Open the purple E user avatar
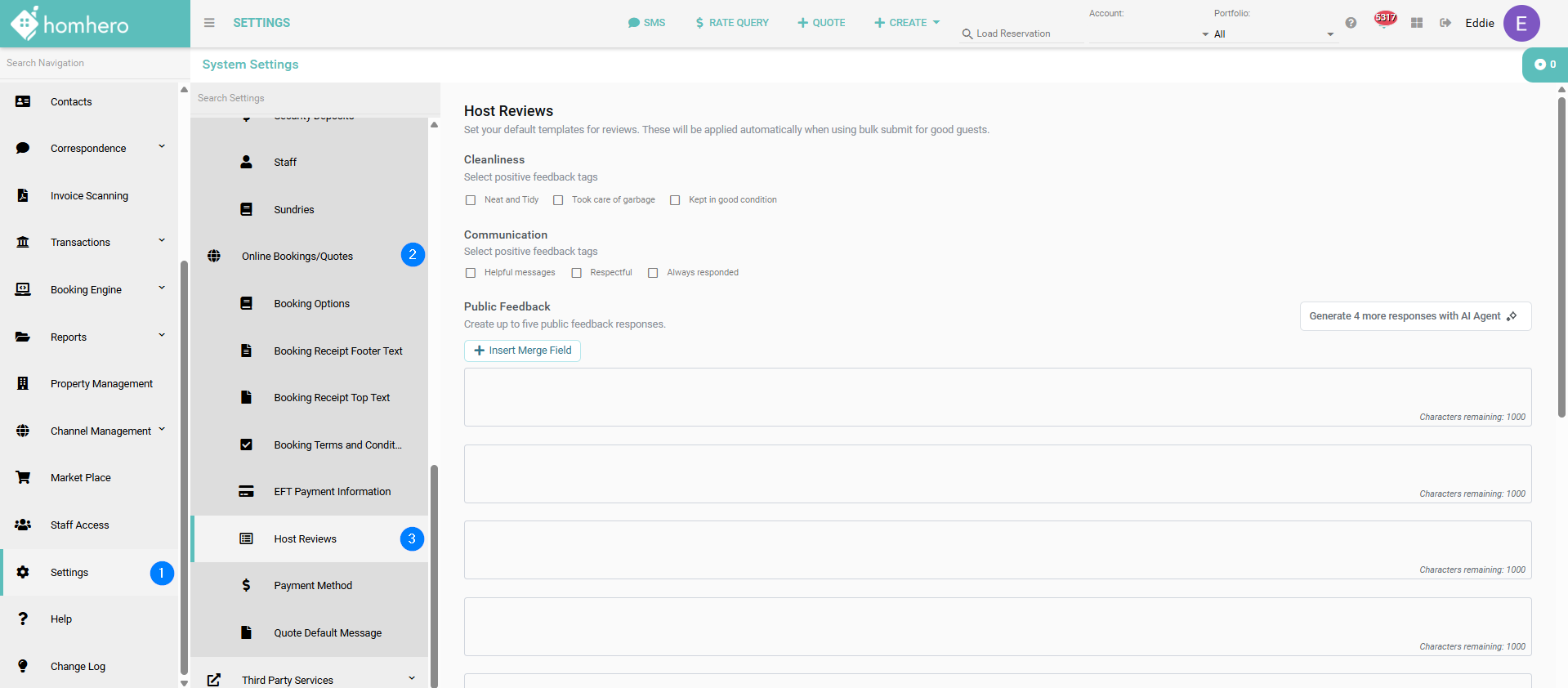The image size is (1568, 688). click(x=1521, y=23)
